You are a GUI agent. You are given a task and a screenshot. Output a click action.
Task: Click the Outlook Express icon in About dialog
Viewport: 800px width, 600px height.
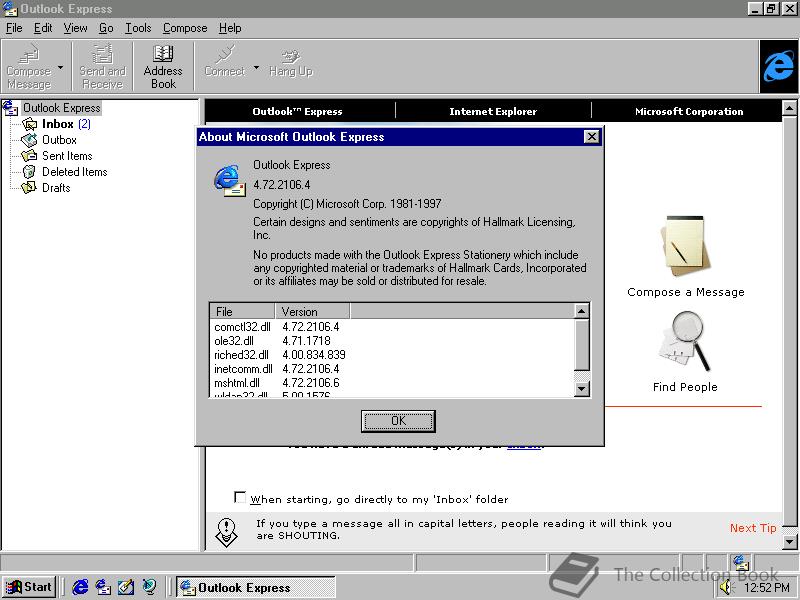point(229,181)
